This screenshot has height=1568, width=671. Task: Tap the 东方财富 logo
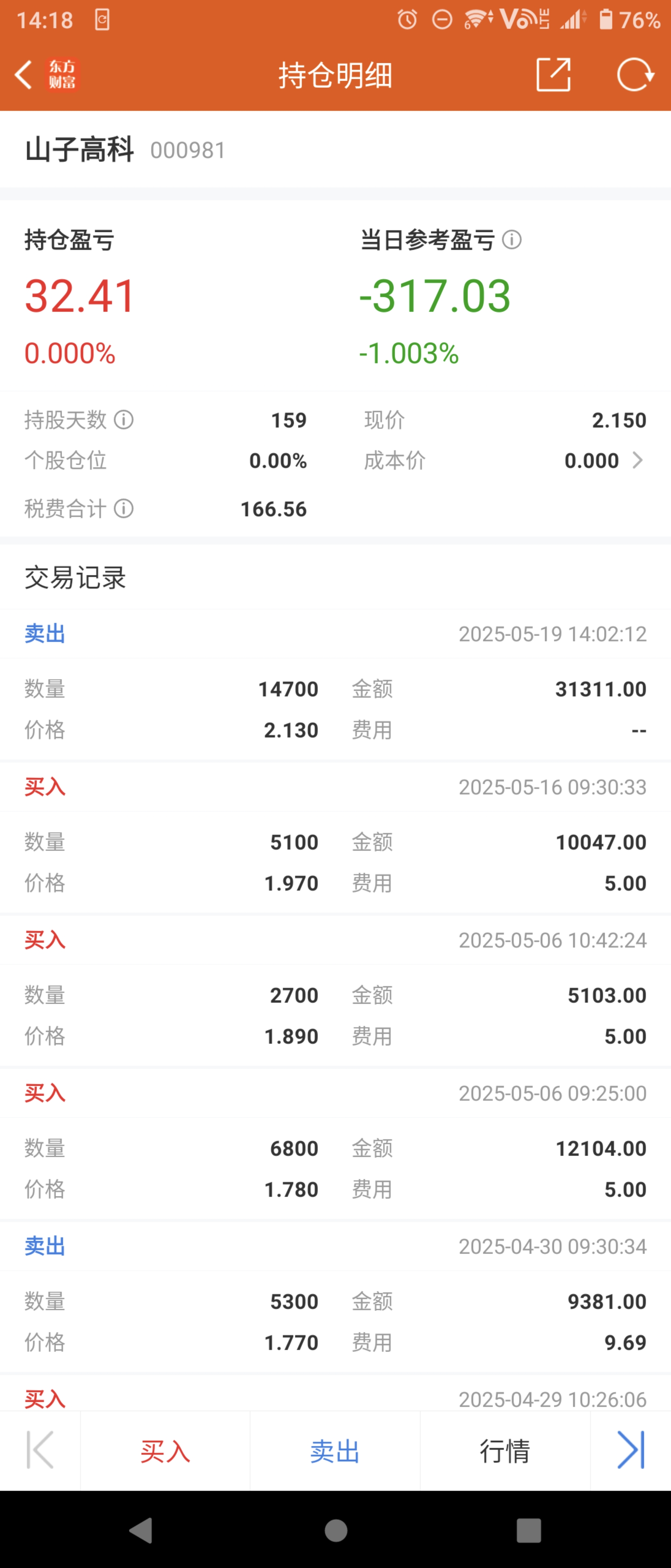click(63, 75)
